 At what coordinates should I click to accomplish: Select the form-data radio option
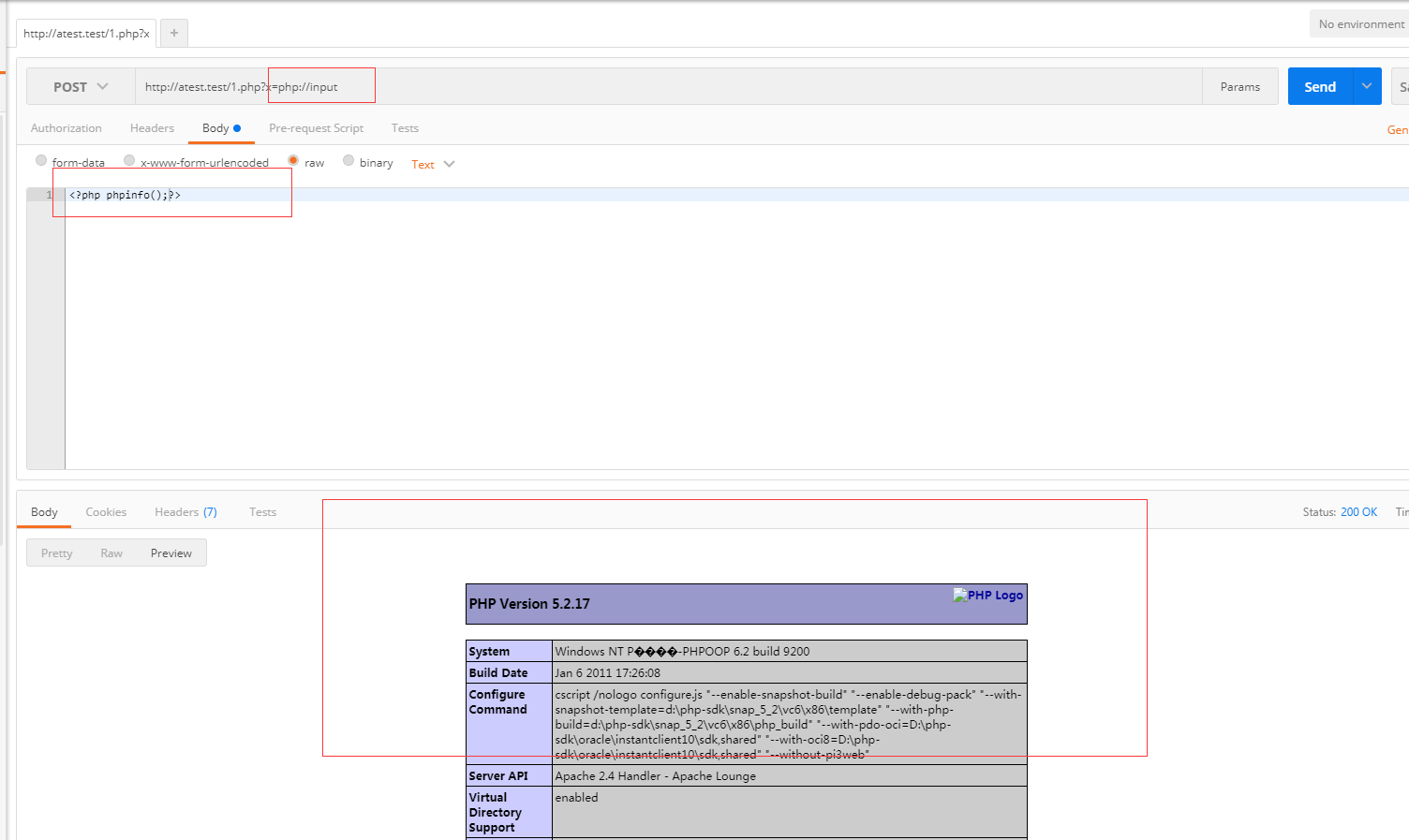point(41,161)
